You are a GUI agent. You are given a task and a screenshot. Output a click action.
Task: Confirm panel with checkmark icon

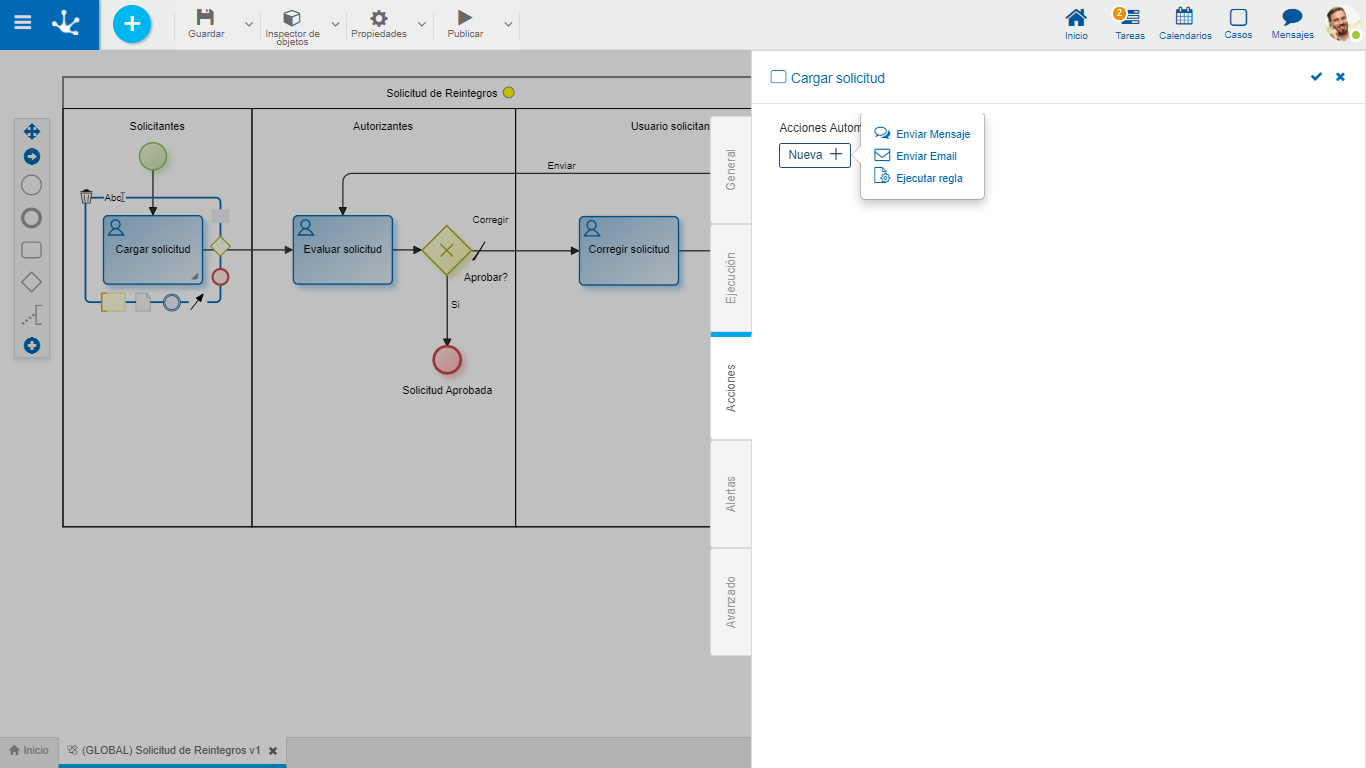pos(1316,77)
